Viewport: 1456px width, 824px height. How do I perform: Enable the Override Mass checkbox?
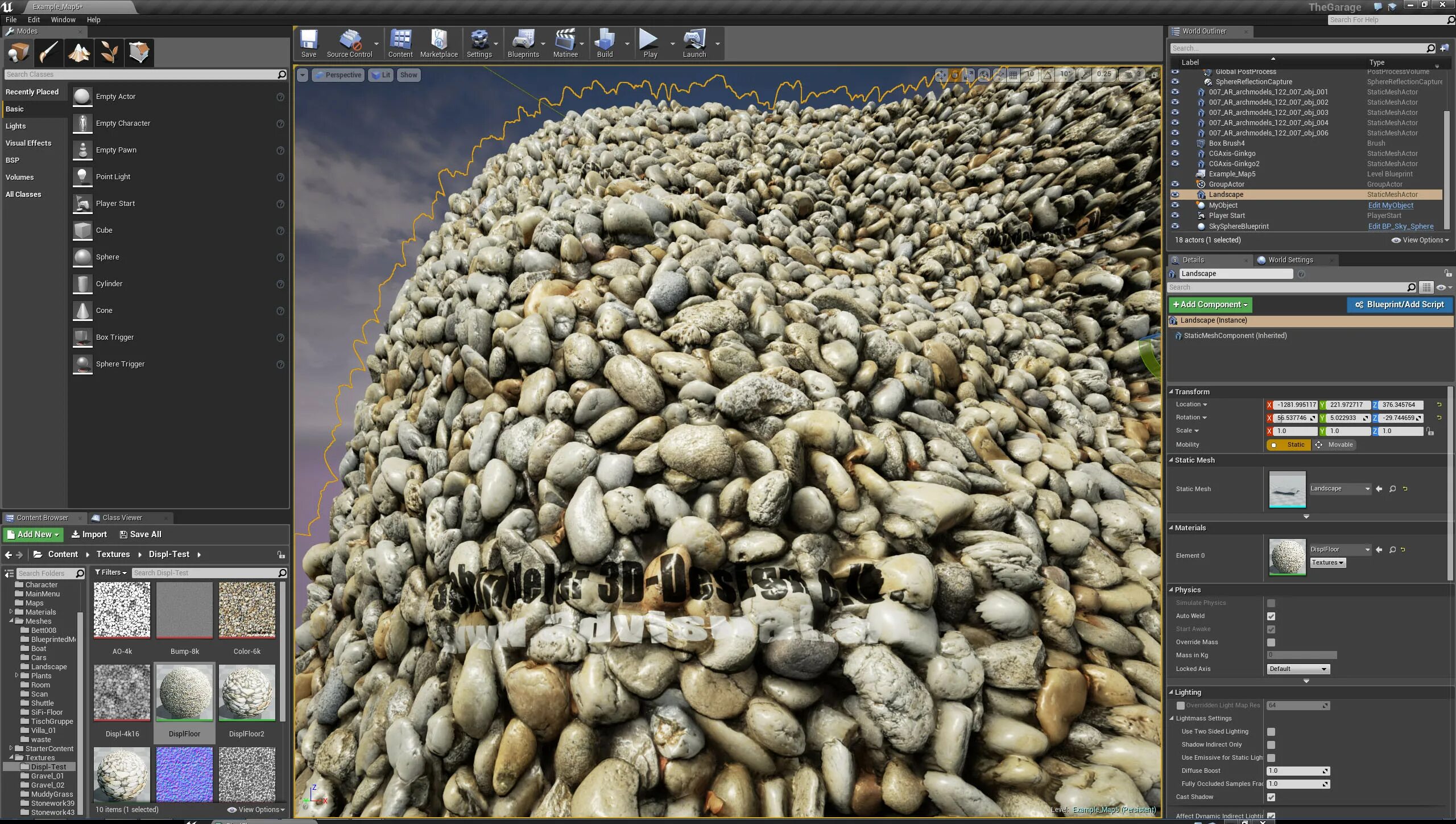(x=1271, y=642)
